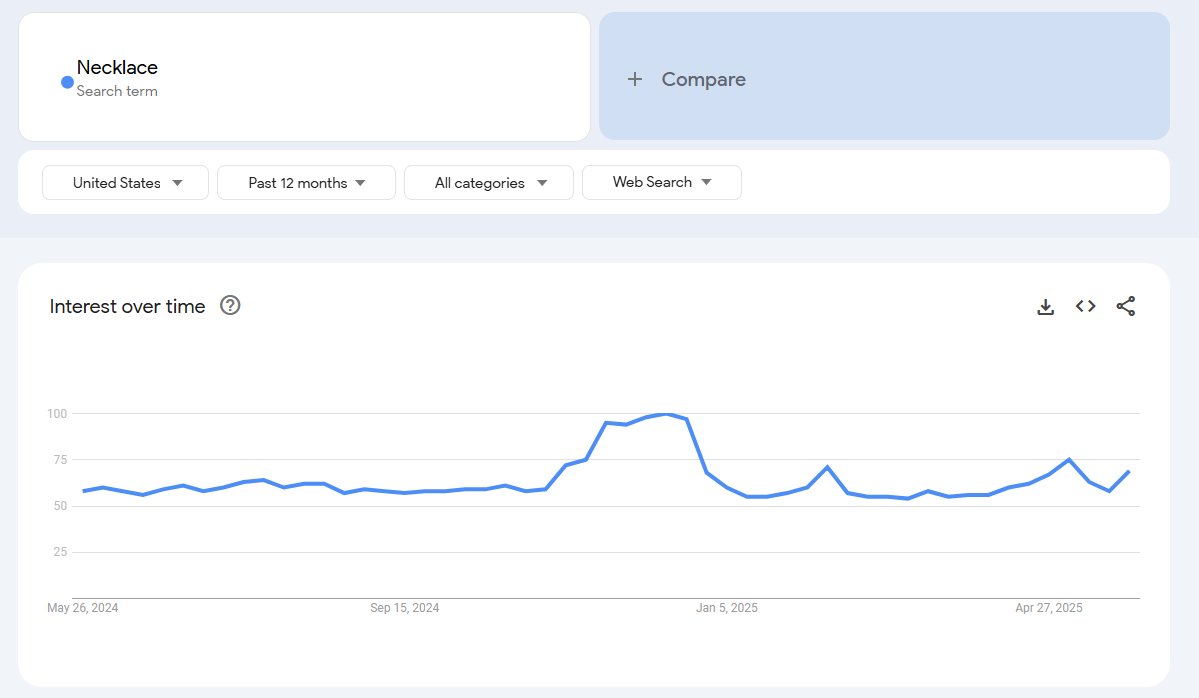Click the blue dot beside Necklace
1199x698 pixels.
pos(67,82)
